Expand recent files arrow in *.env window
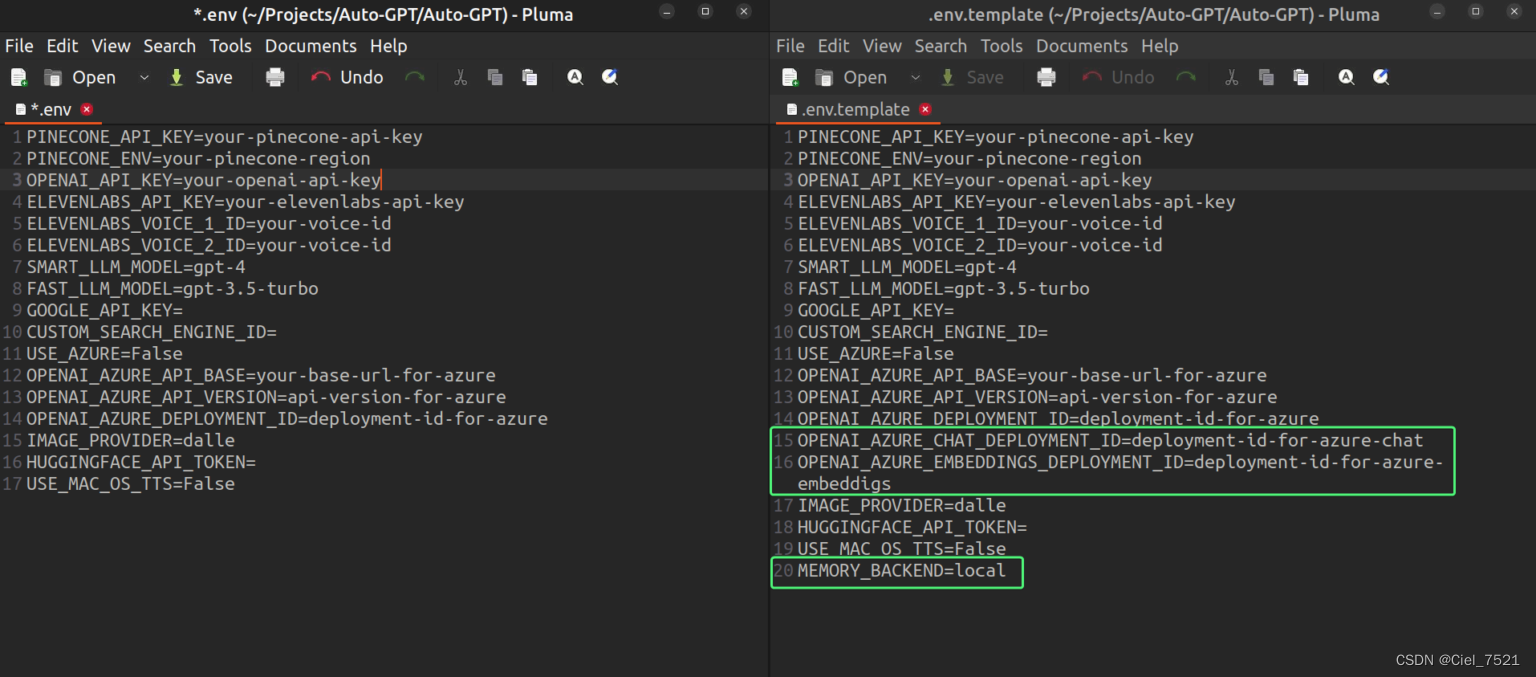Viewport: 1536px width, 677px height. [144, 77]
